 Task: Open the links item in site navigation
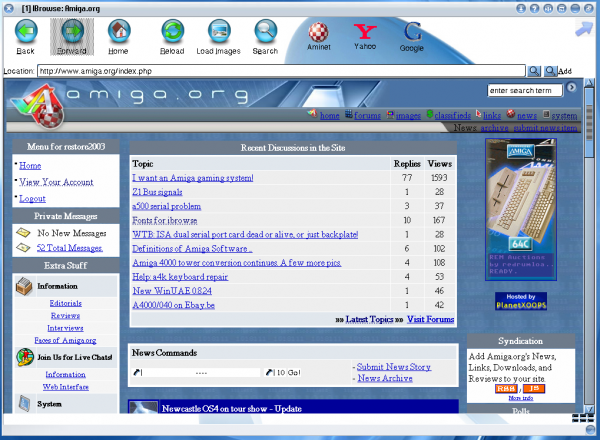click(x=492, y=116)
